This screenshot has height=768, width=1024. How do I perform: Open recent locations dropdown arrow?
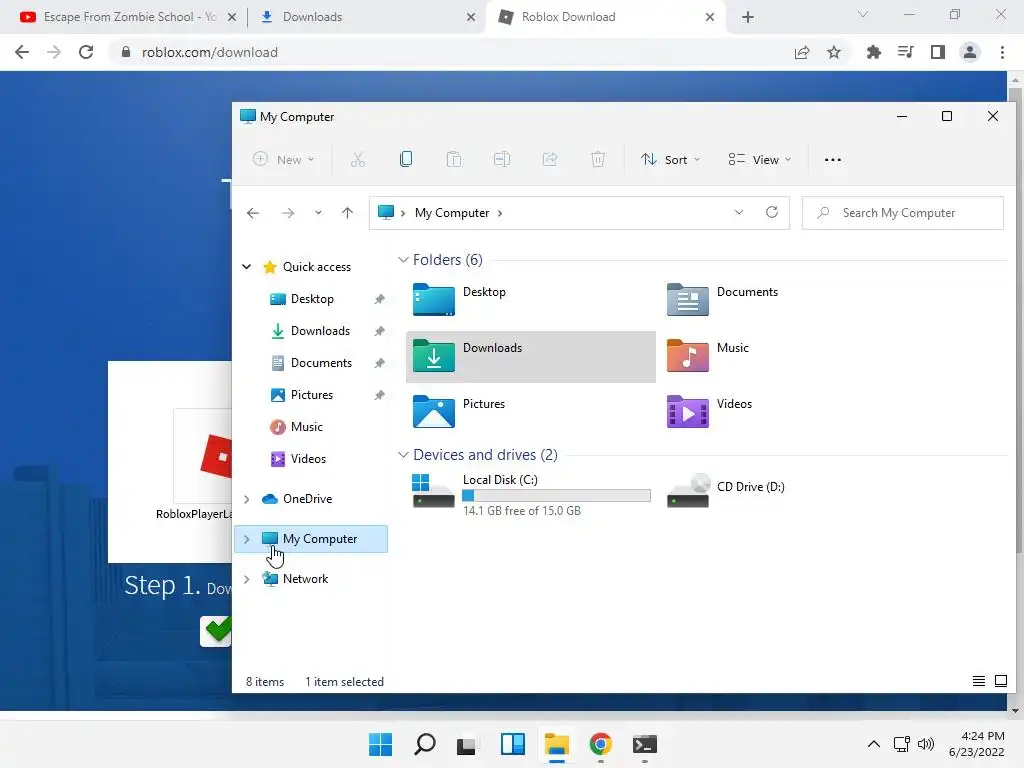[x=318, y=213]
